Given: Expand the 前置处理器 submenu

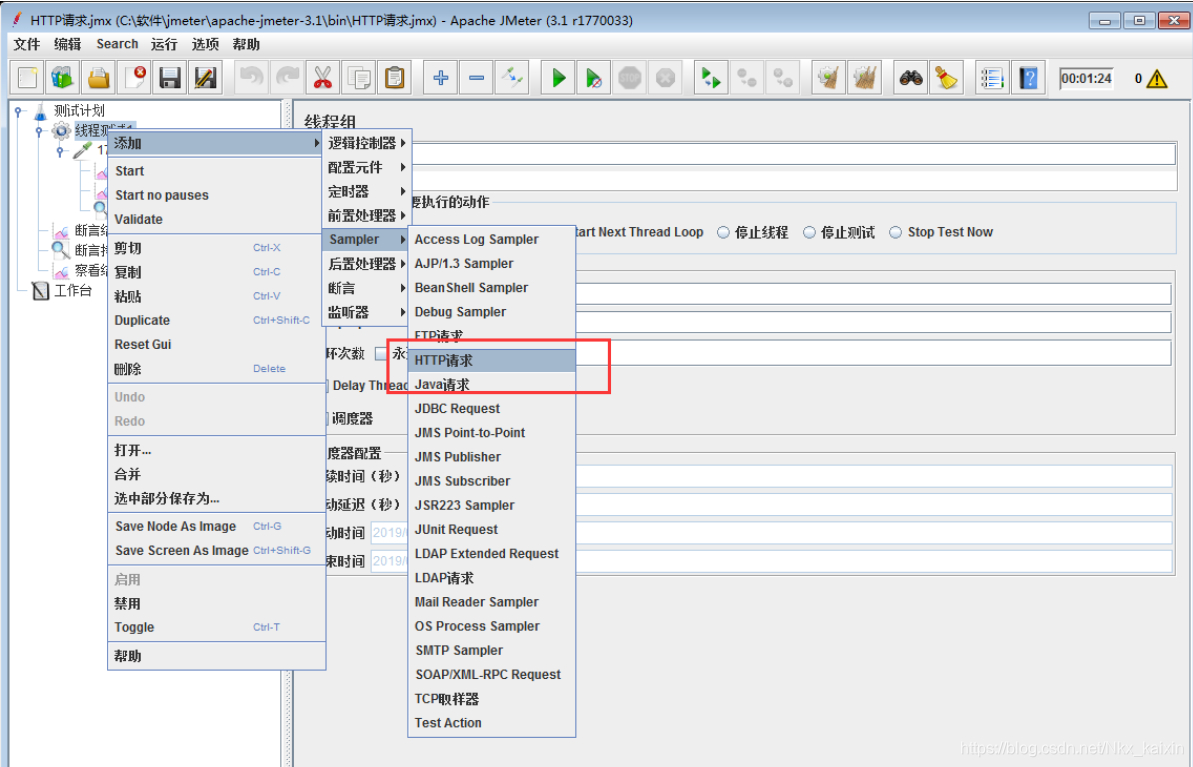Looking at the screenshot, I should (367, 215).
